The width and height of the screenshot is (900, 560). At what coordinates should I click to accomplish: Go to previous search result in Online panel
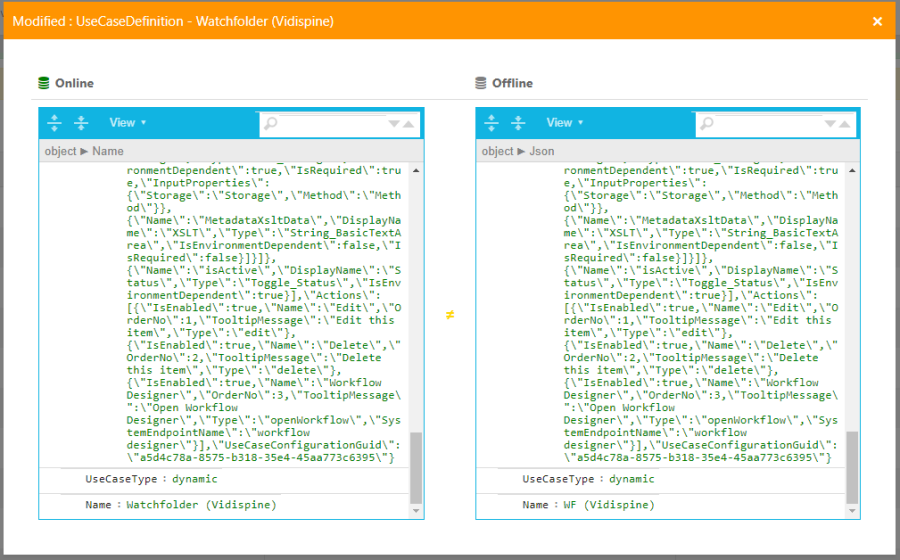tap(409, 124)
